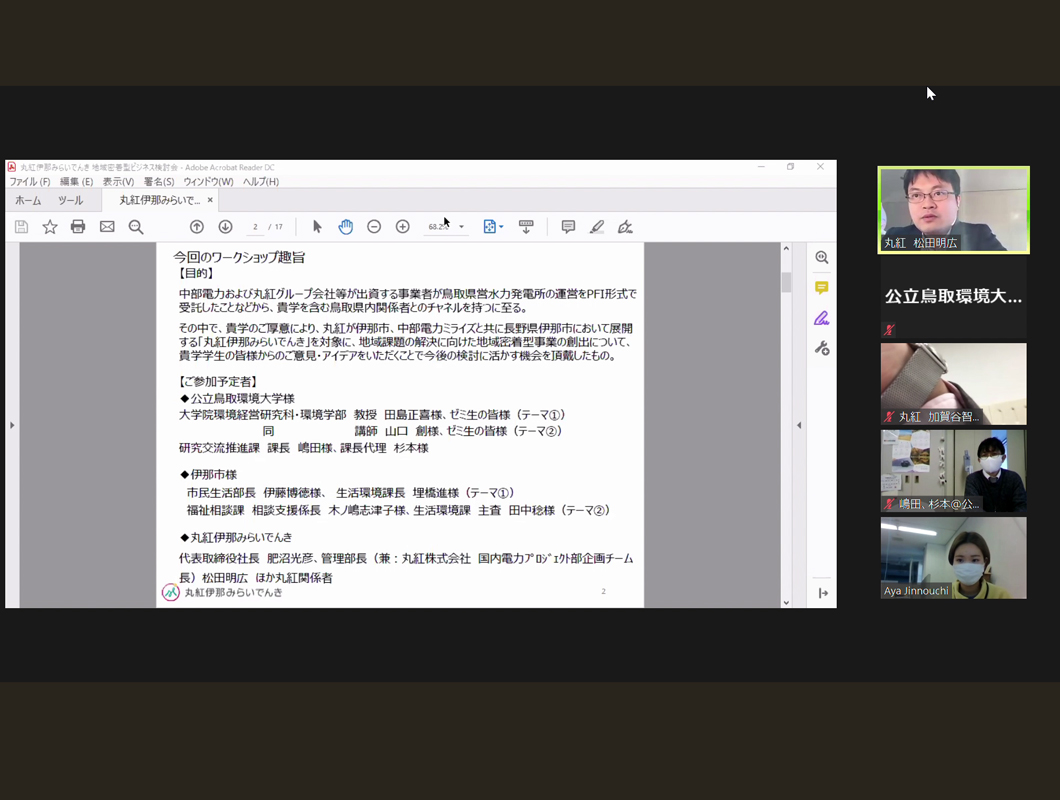
Task: Close the 丸紅伊那みらいで document tab
Action: coord(210,200)
